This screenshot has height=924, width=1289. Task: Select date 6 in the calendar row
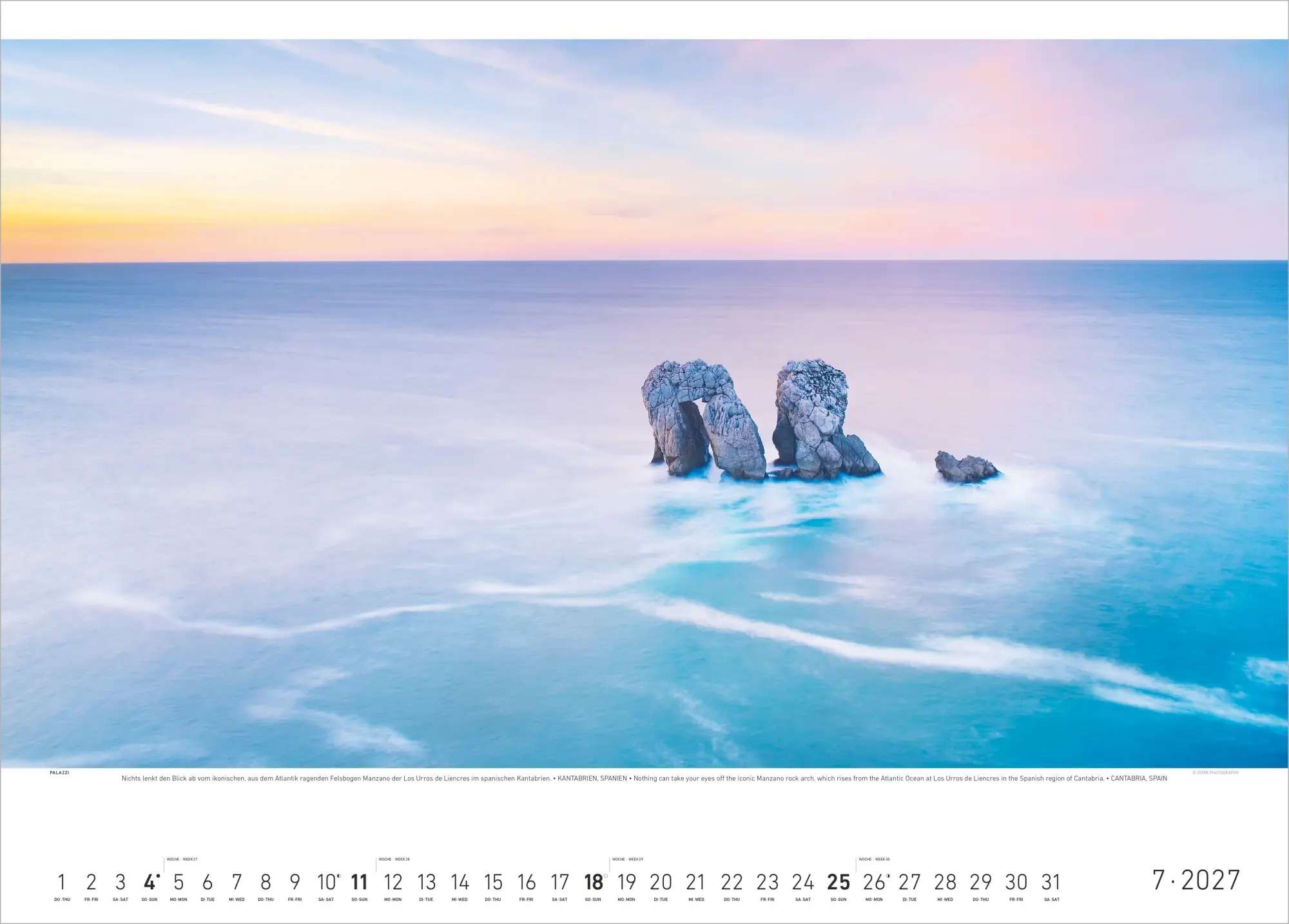pyautogui.click(x=208, y=881)
